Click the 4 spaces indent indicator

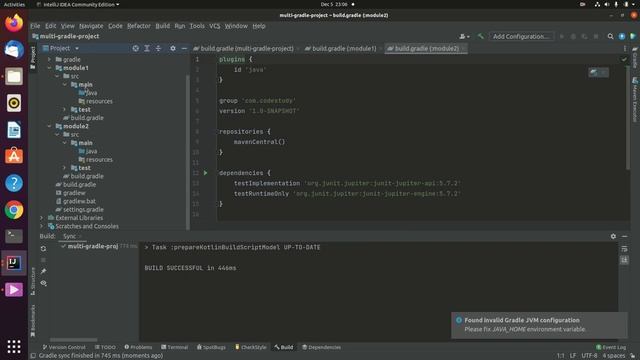point(613,356)
